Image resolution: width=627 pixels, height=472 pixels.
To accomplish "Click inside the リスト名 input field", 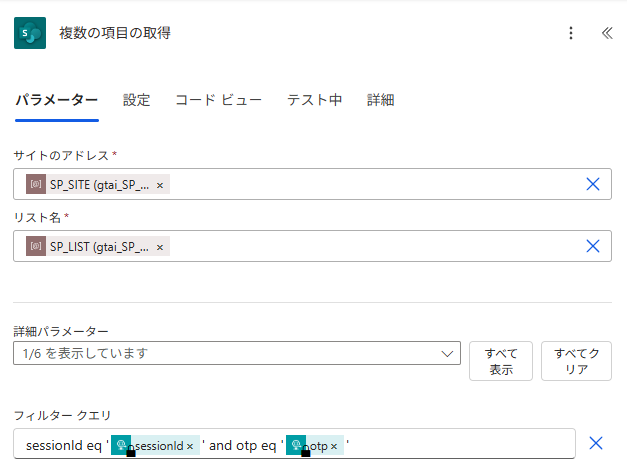I will (312, 246).
